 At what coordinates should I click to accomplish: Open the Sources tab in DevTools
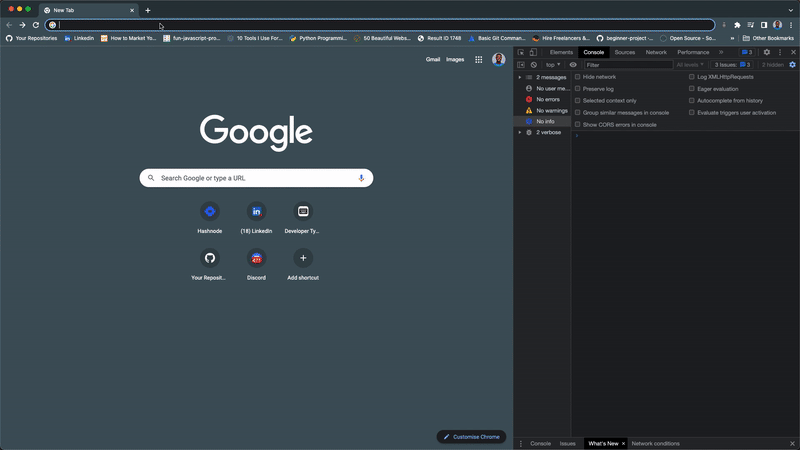click(x=624, y=52)
